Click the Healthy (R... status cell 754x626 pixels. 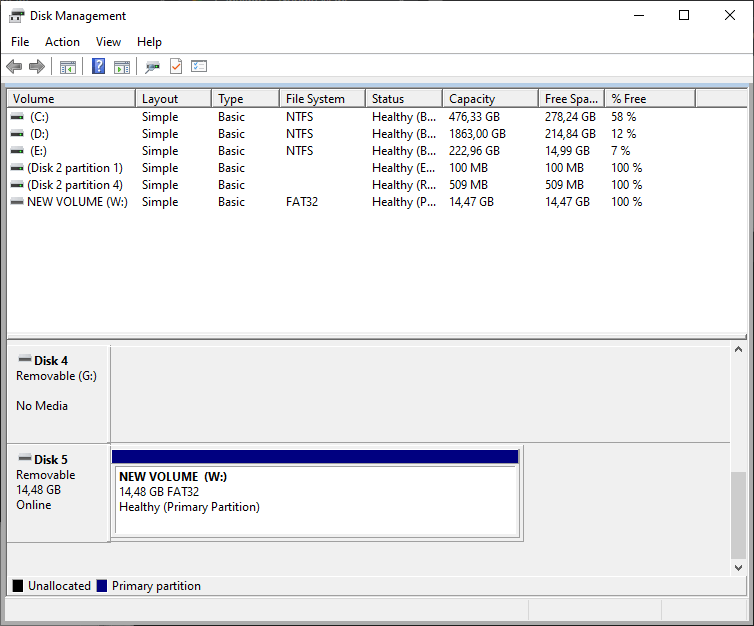(404, 185)
